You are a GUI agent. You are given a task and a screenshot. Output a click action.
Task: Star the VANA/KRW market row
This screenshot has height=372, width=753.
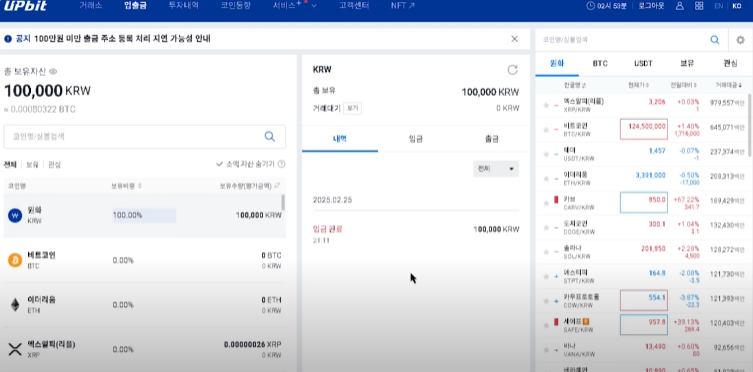(546, 350)
